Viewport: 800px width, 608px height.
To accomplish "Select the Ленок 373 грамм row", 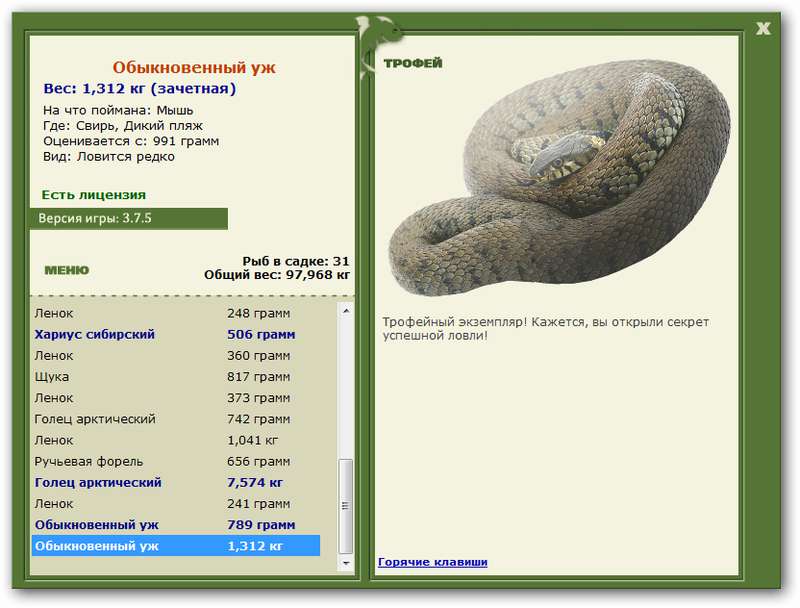I will tap(177, 398).
